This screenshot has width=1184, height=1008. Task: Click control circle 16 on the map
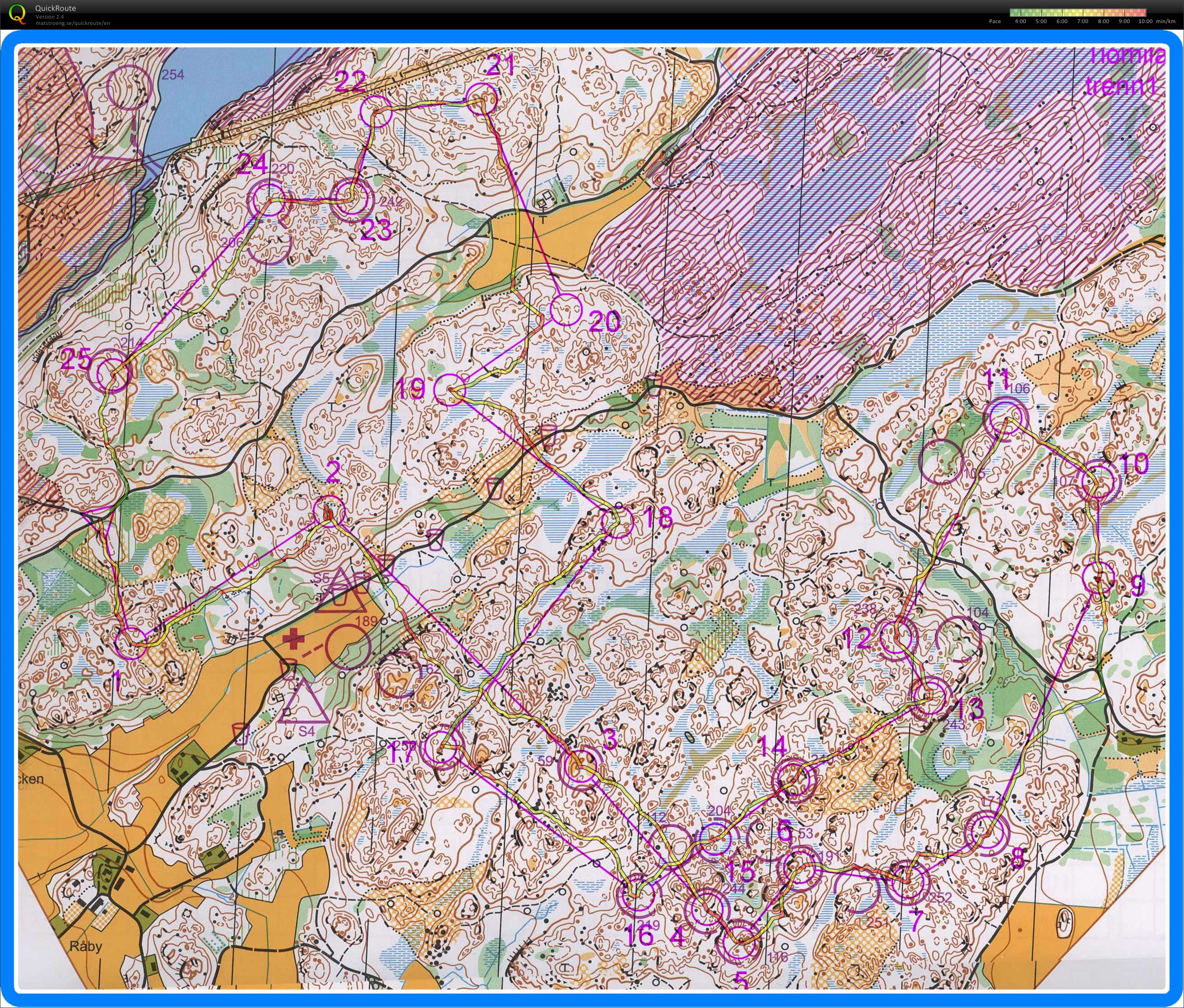(x=636, y=896)
